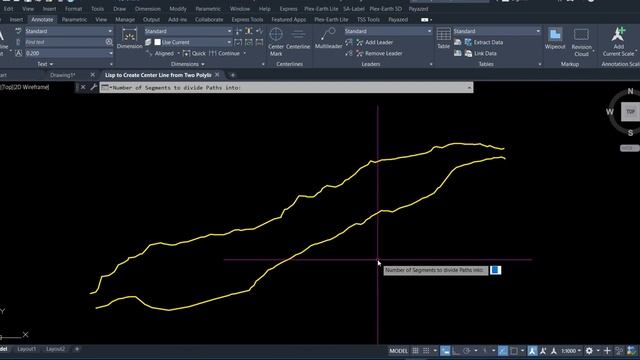The width and height of the screenshot is (640, 360).
Task: Switch to the Drawing1 document tab
Action: [62, 75]
